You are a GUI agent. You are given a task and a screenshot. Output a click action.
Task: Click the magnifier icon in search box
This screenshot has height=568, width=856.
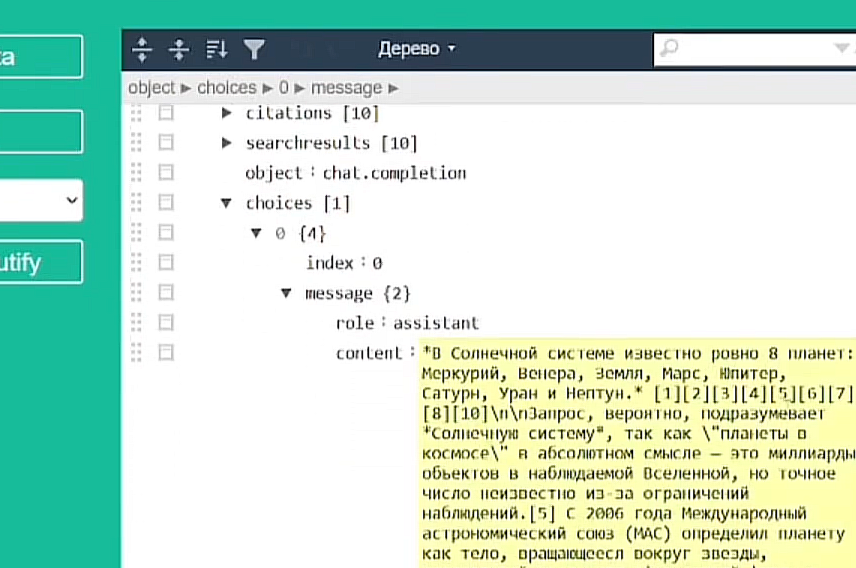(x=669, y=48)
